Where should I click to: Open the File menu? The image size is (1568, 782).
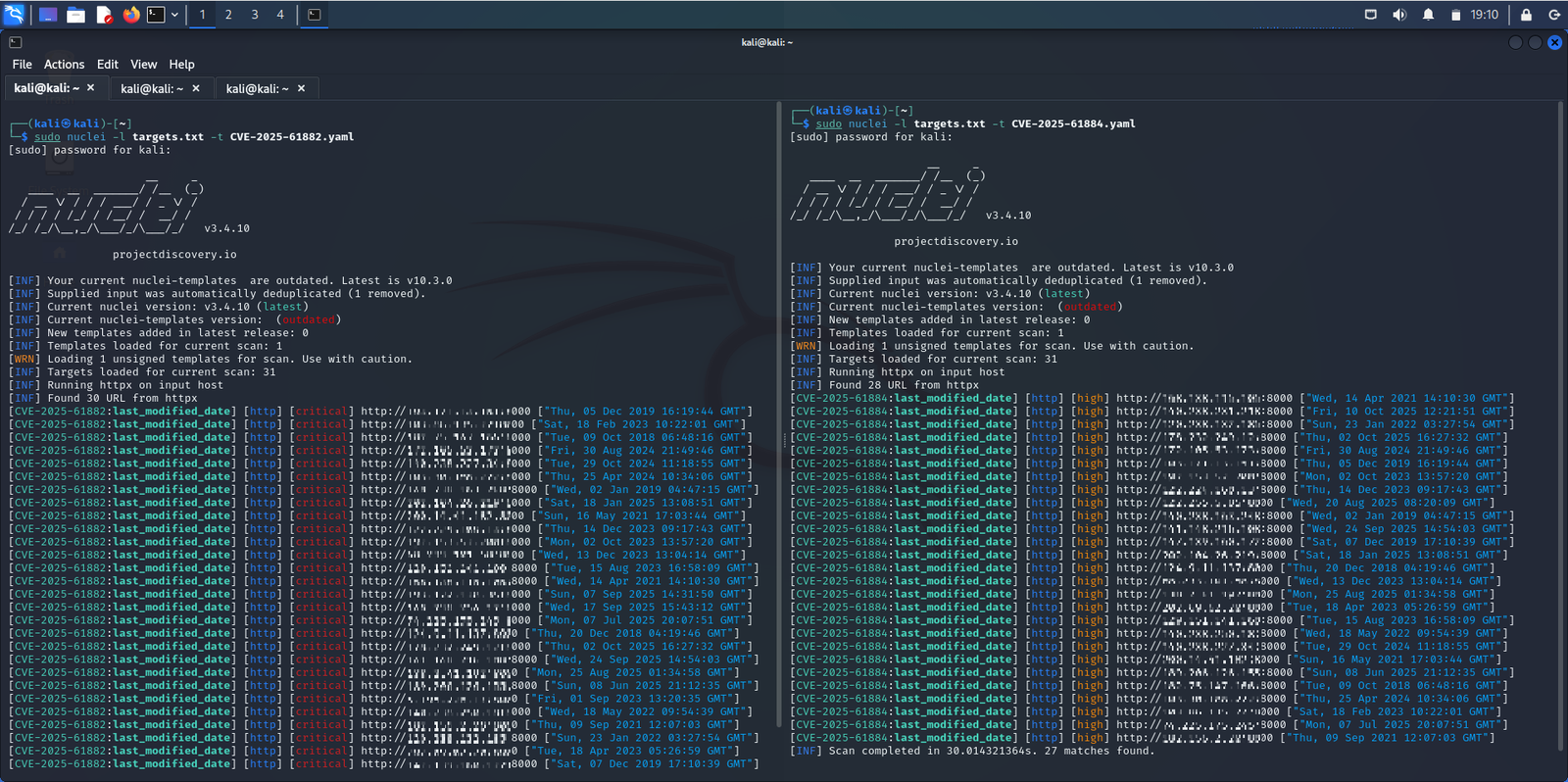tap(22, 64)
